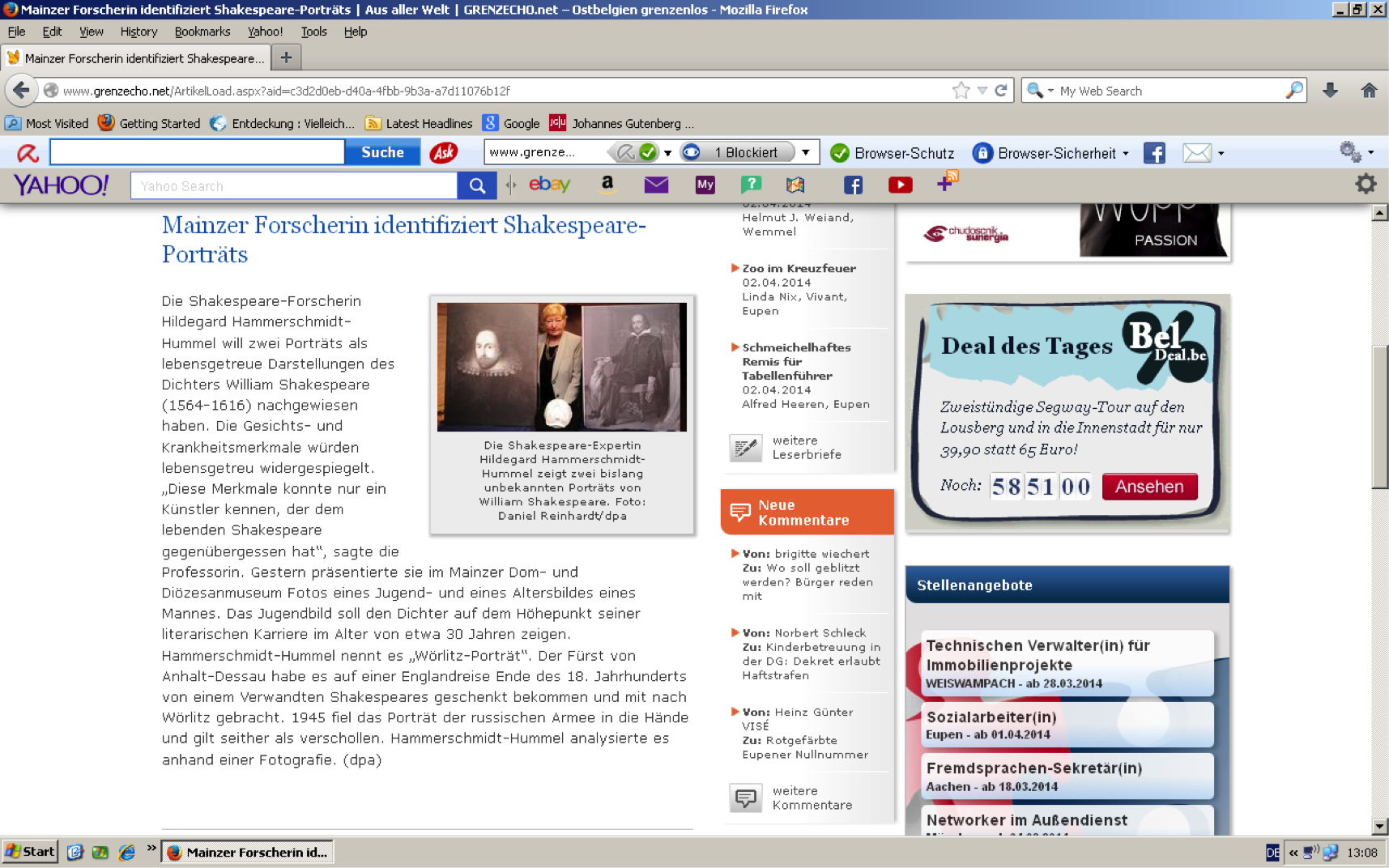Click the scrollbar up arrow
Screen dimensions: 1389x868
tap(1380, 213)
